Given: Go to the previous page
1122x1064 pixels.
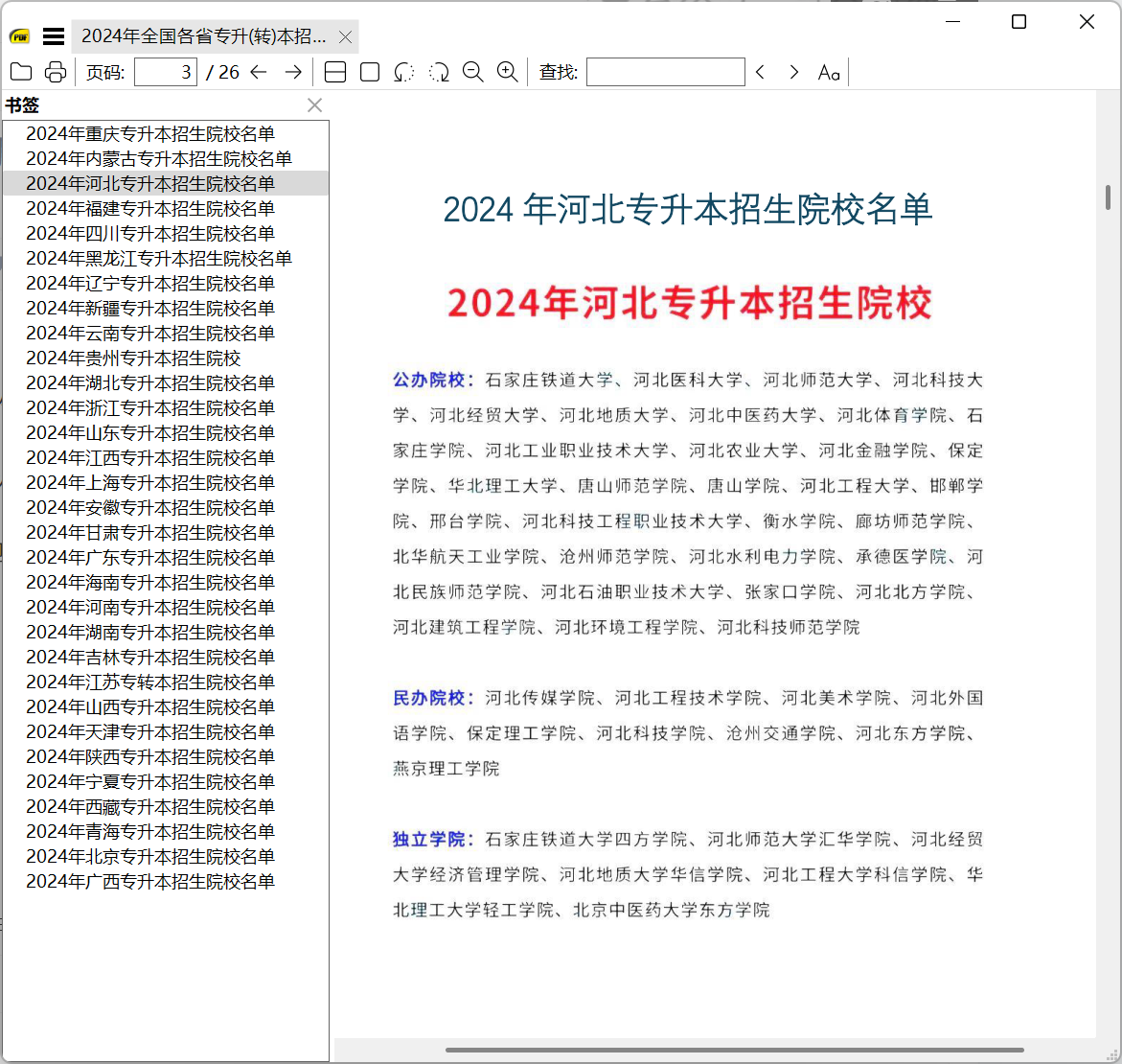Looking at the screenshot, I should 258,71.
